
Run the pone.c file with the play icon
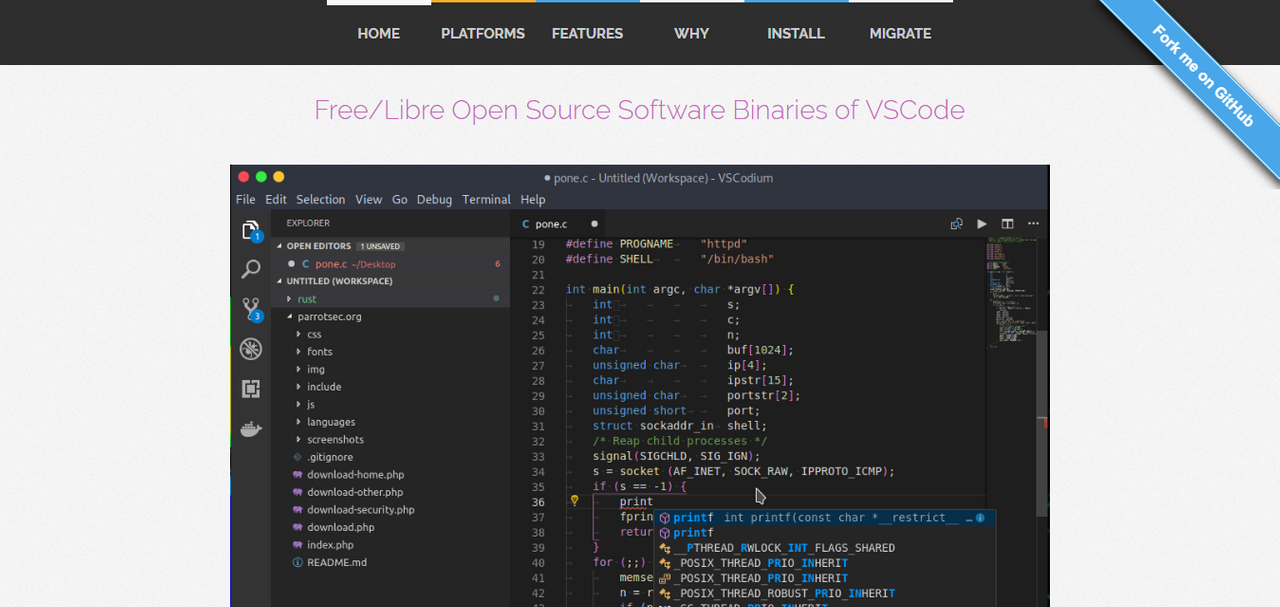pyautogui.click(x=981, y=224)
